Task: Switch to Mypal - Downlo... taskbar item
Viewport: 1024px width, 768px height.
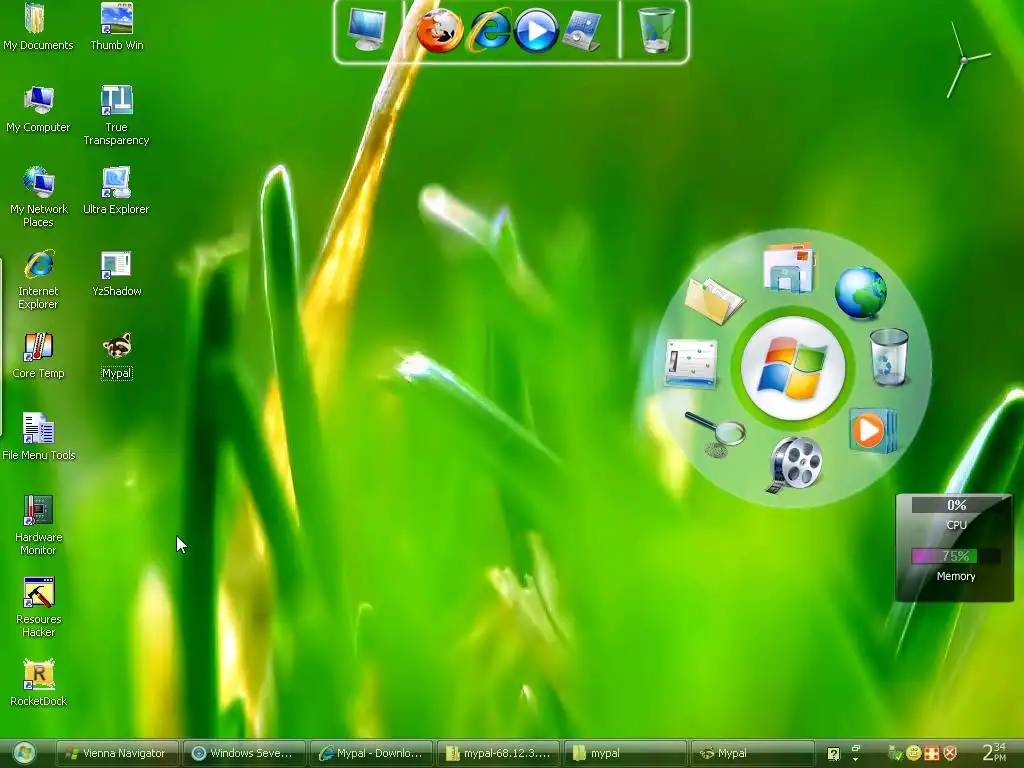Action: click(371, 753)
